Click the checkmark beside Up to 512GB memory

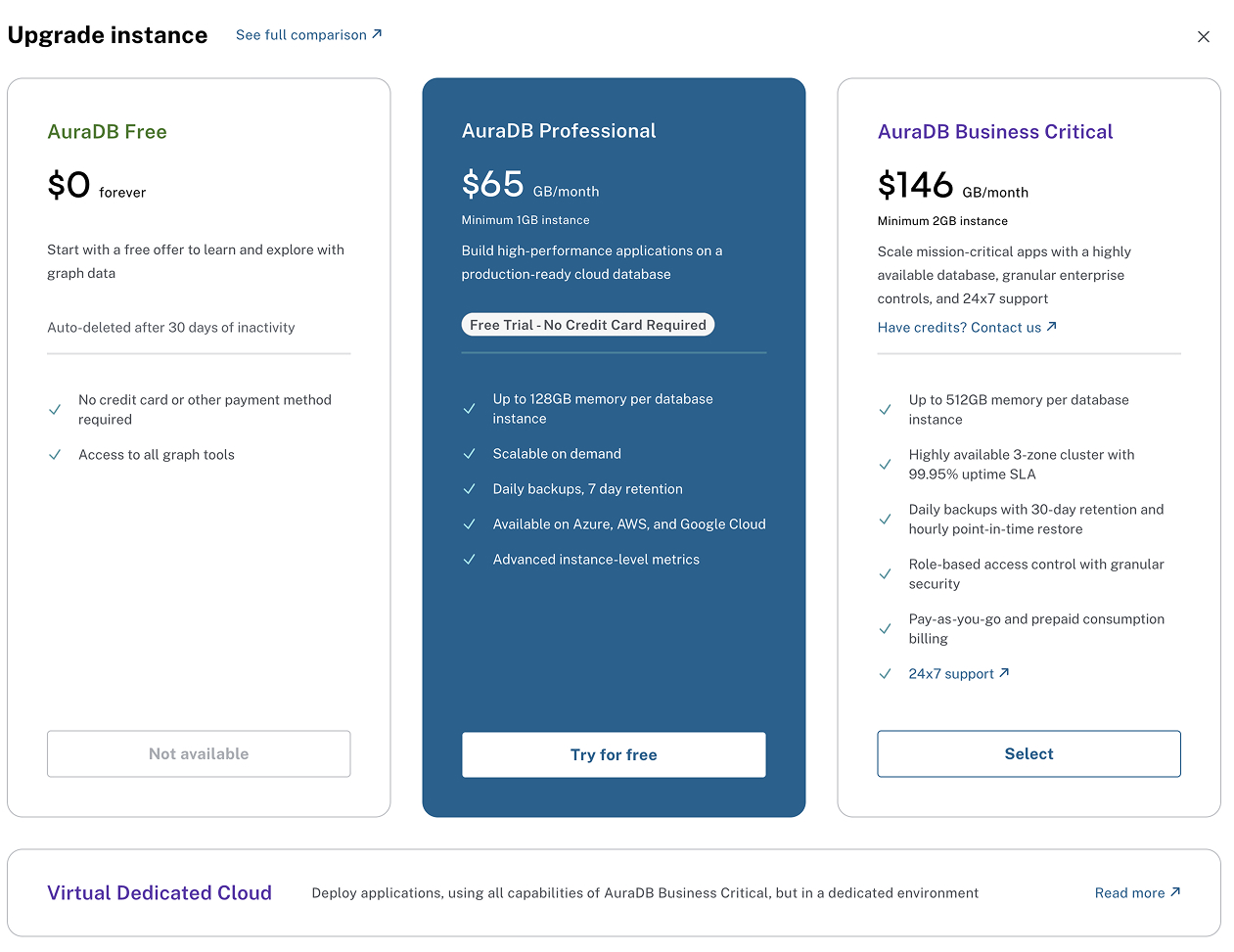tap(885, 409)
